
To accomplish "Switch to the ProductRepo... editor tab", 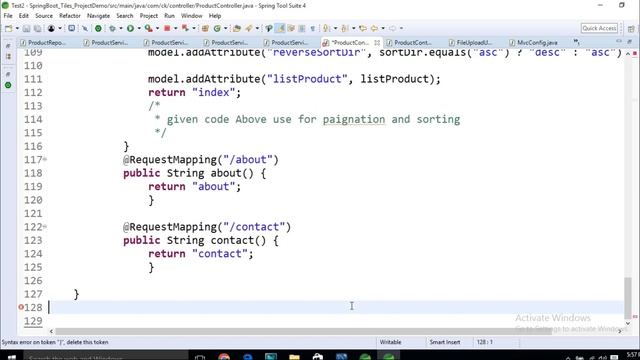I will (x=43, y=42).
